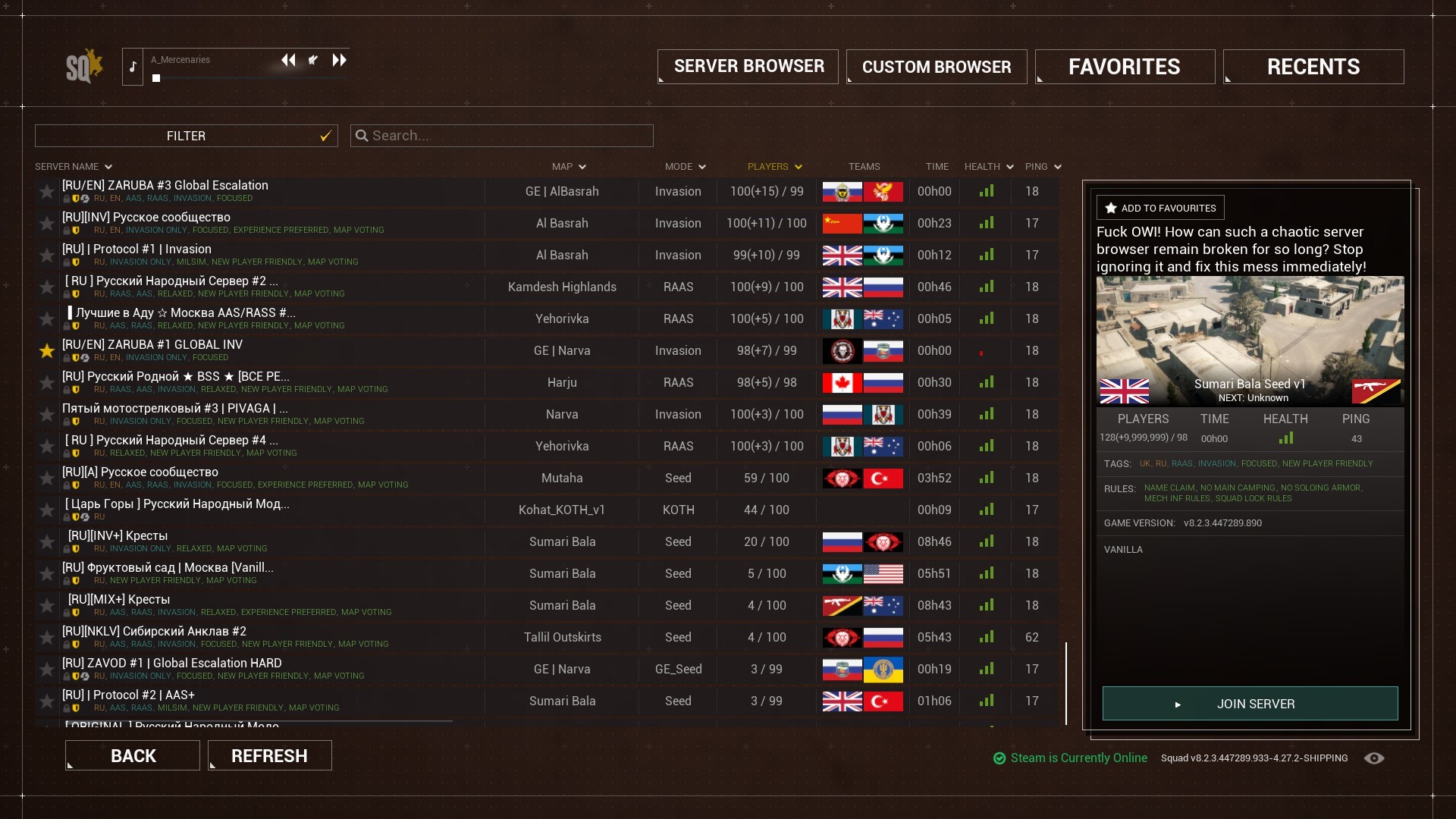Click the China flag on Al Basrah row
Image resolution: width=1456 pixels, height=819 pixels.
pyautogui.click(x=842, y=223)
